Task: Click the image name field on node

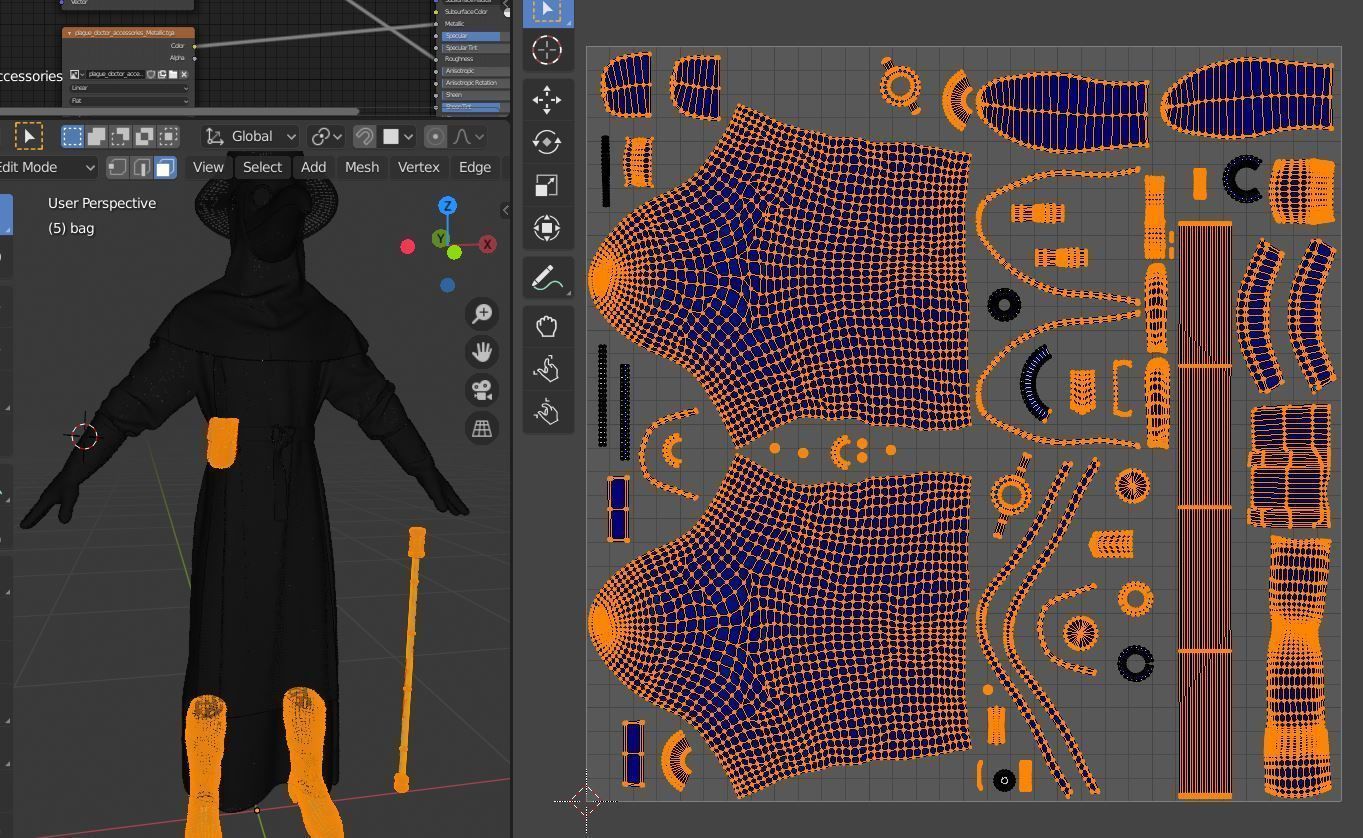Action: click(115, 74)
